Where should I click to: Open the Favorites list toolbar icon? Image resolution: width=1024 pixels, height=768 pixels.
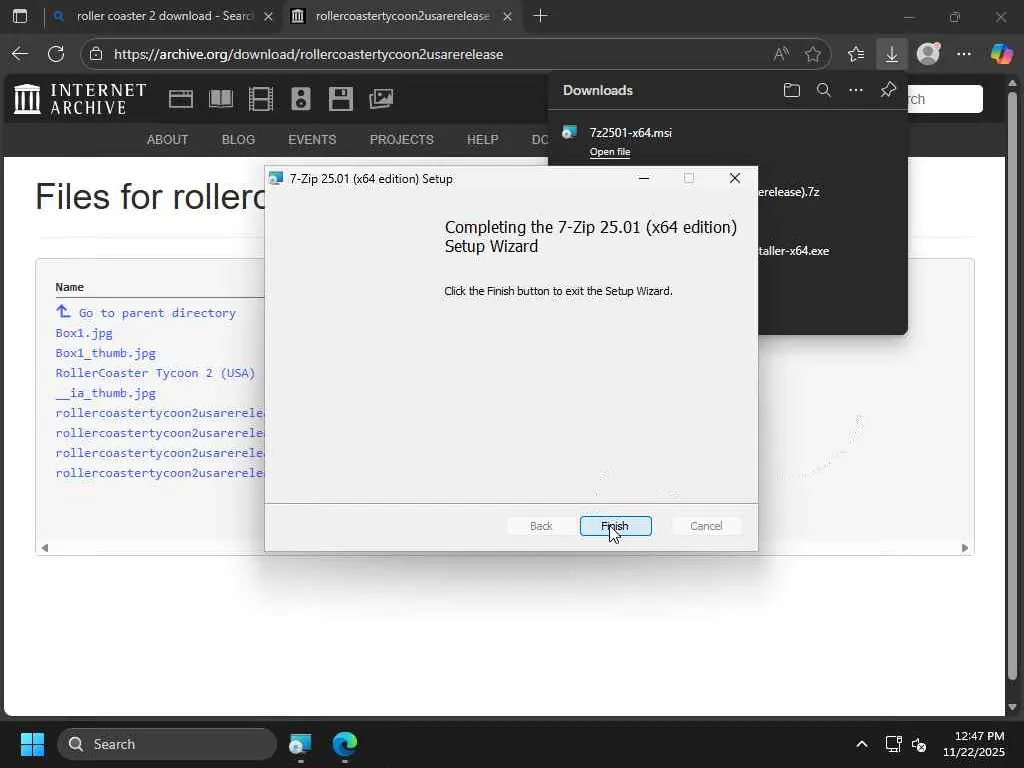click(x=856, y=54)
